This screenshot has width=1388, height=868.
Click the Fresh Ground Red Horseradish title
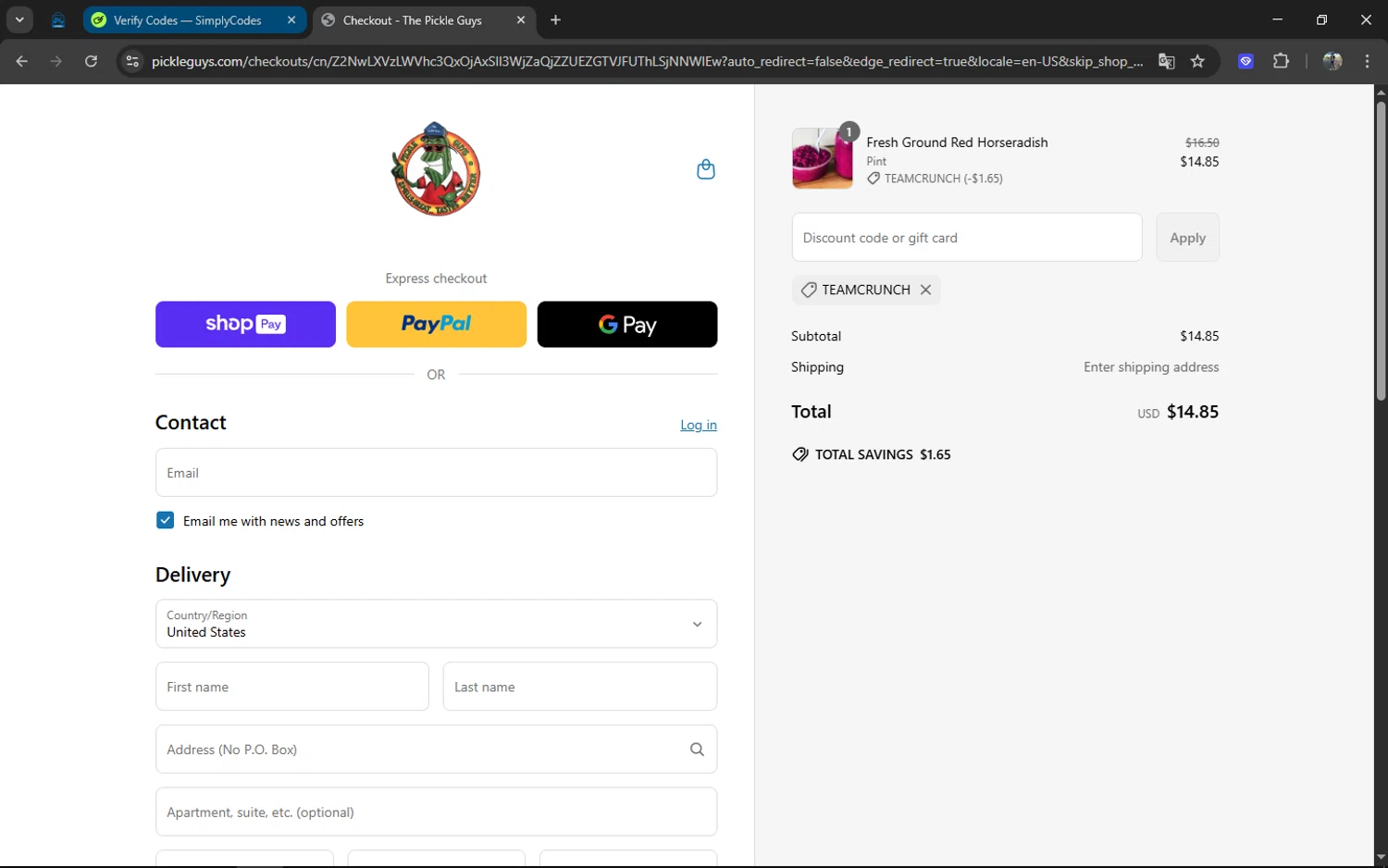[957, 143]
